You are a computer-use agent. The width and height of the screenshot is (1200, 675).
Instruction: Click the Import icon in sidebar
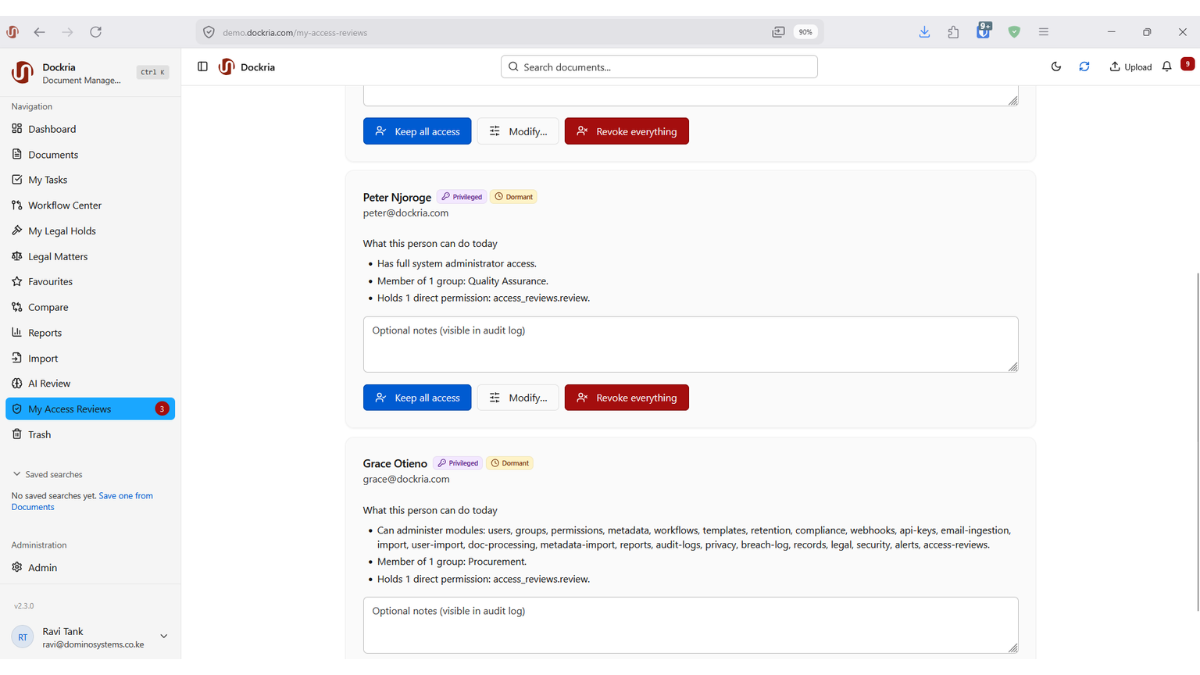(x=17, y=358)
